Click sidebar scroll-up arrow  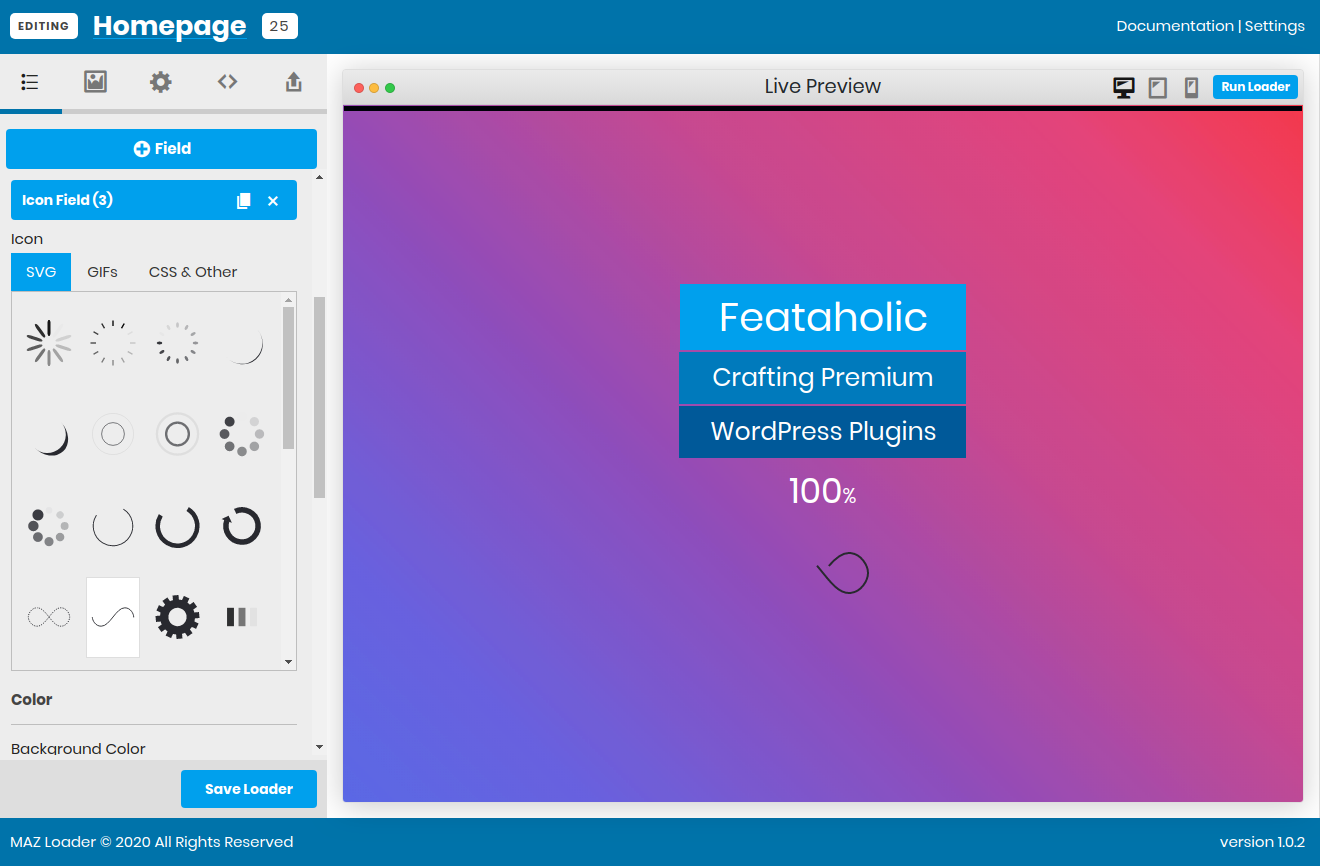(x=320, y=177)
